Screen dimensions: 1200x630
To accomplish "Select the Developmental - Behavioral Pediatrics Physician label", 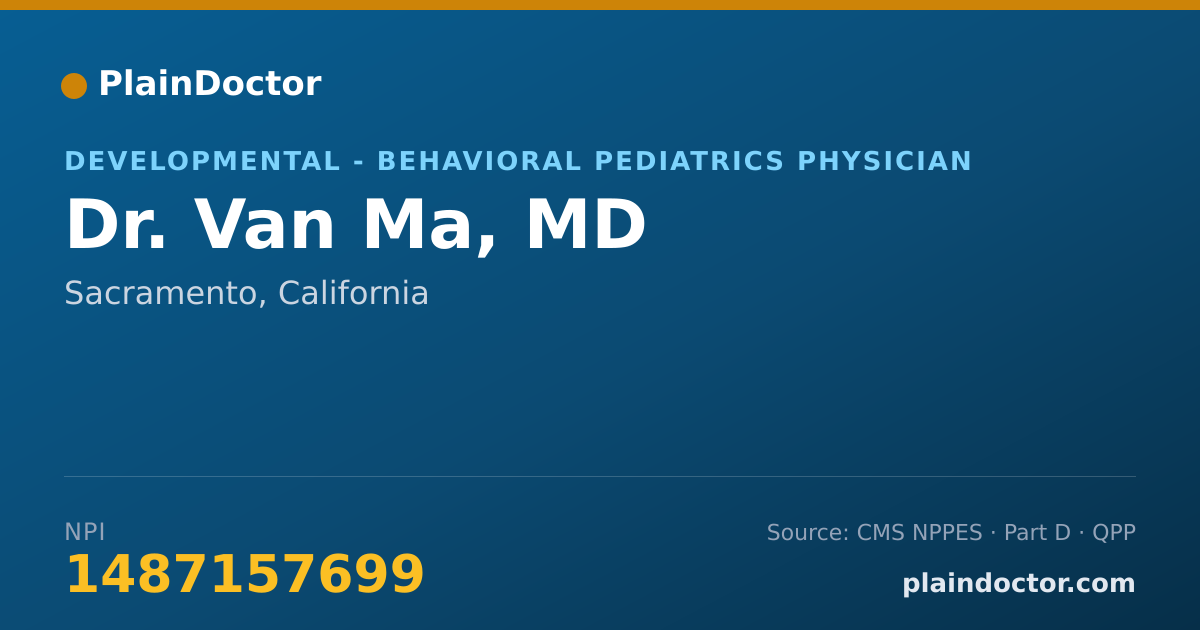I will point(518,162).
